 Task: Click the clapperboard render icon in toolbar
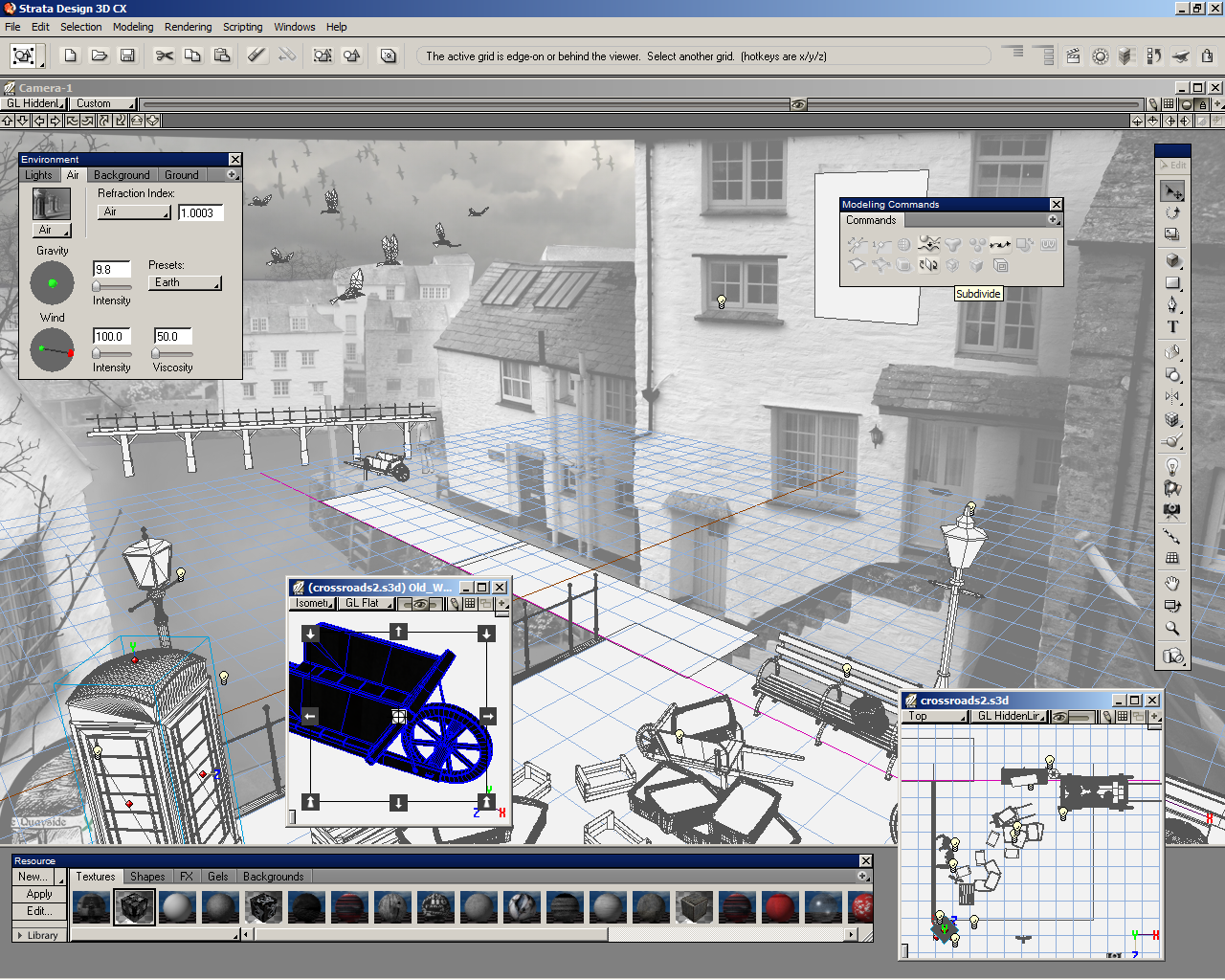click(1073, 56)
